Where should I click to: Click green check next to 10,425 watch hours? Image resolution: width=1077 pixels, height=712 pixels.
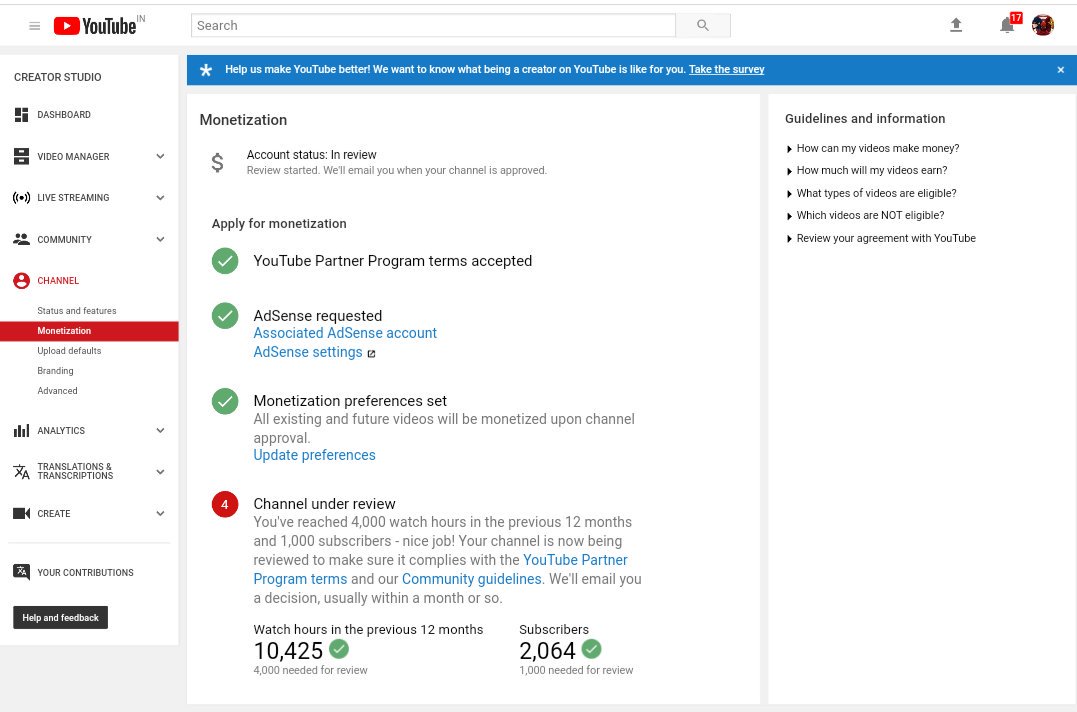(339, 649)
